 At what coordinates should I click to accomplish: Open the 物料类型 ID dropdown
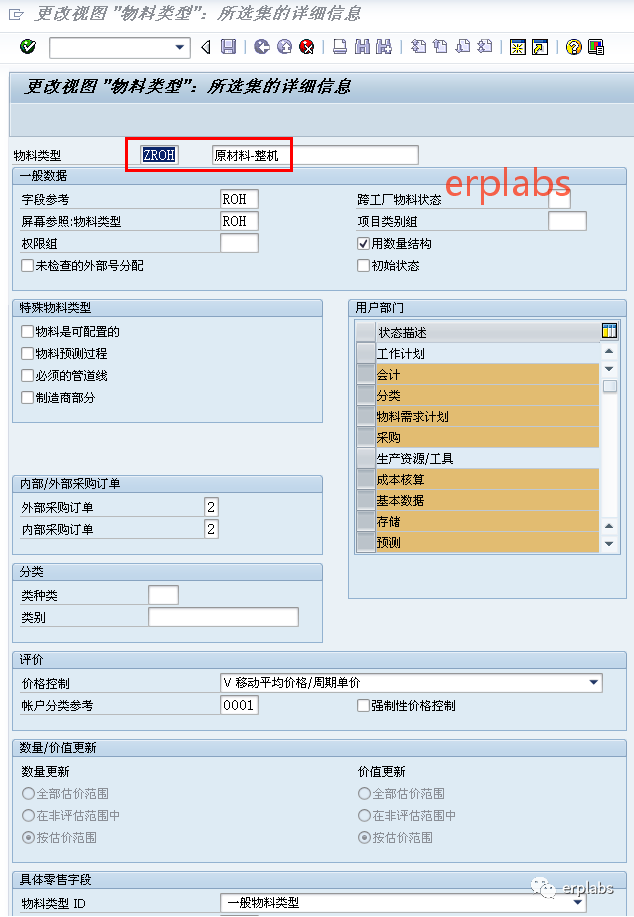(577, 902)
